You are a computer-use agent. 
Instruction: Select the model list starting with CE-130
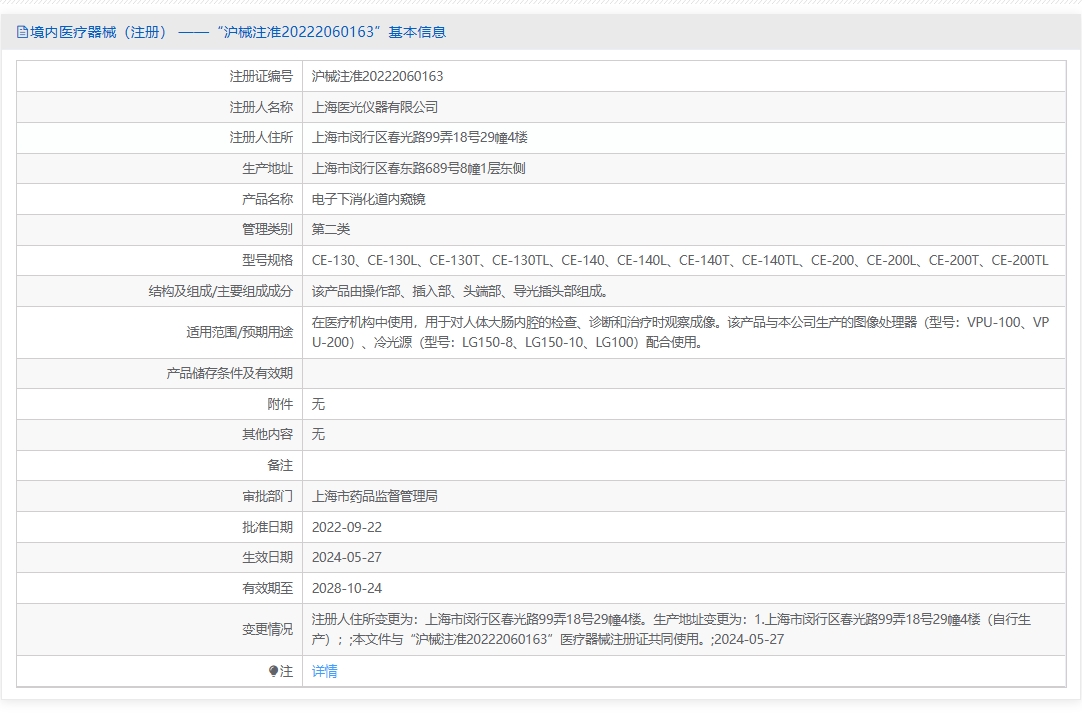click(x=680, y=260)
